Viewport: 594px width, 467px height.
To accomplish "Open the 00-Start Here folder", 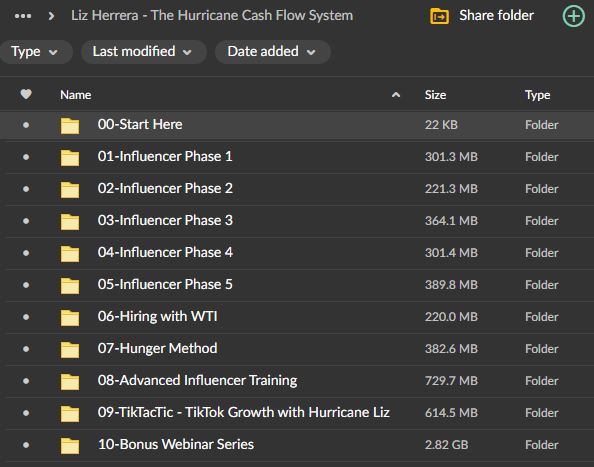I will [140, 124].
